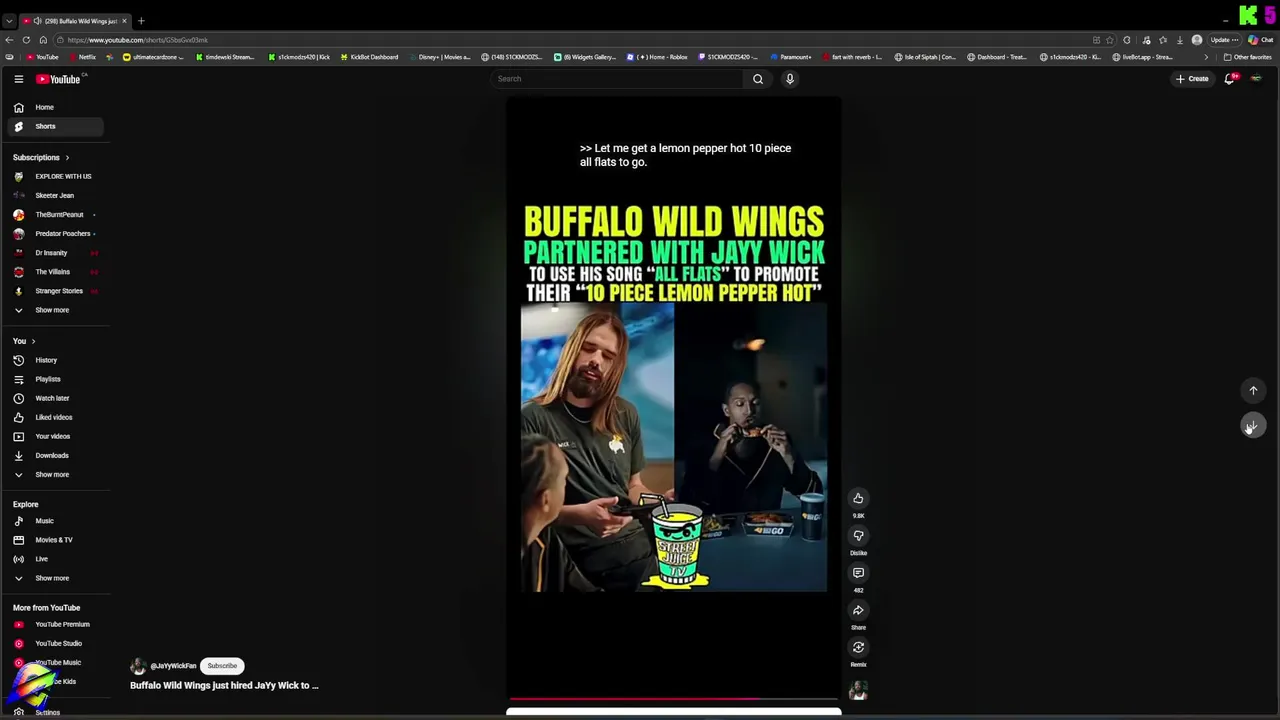The image size is (1280, 720).
Task: Open the @JaYyWickFan channel name
Action: 173,666
